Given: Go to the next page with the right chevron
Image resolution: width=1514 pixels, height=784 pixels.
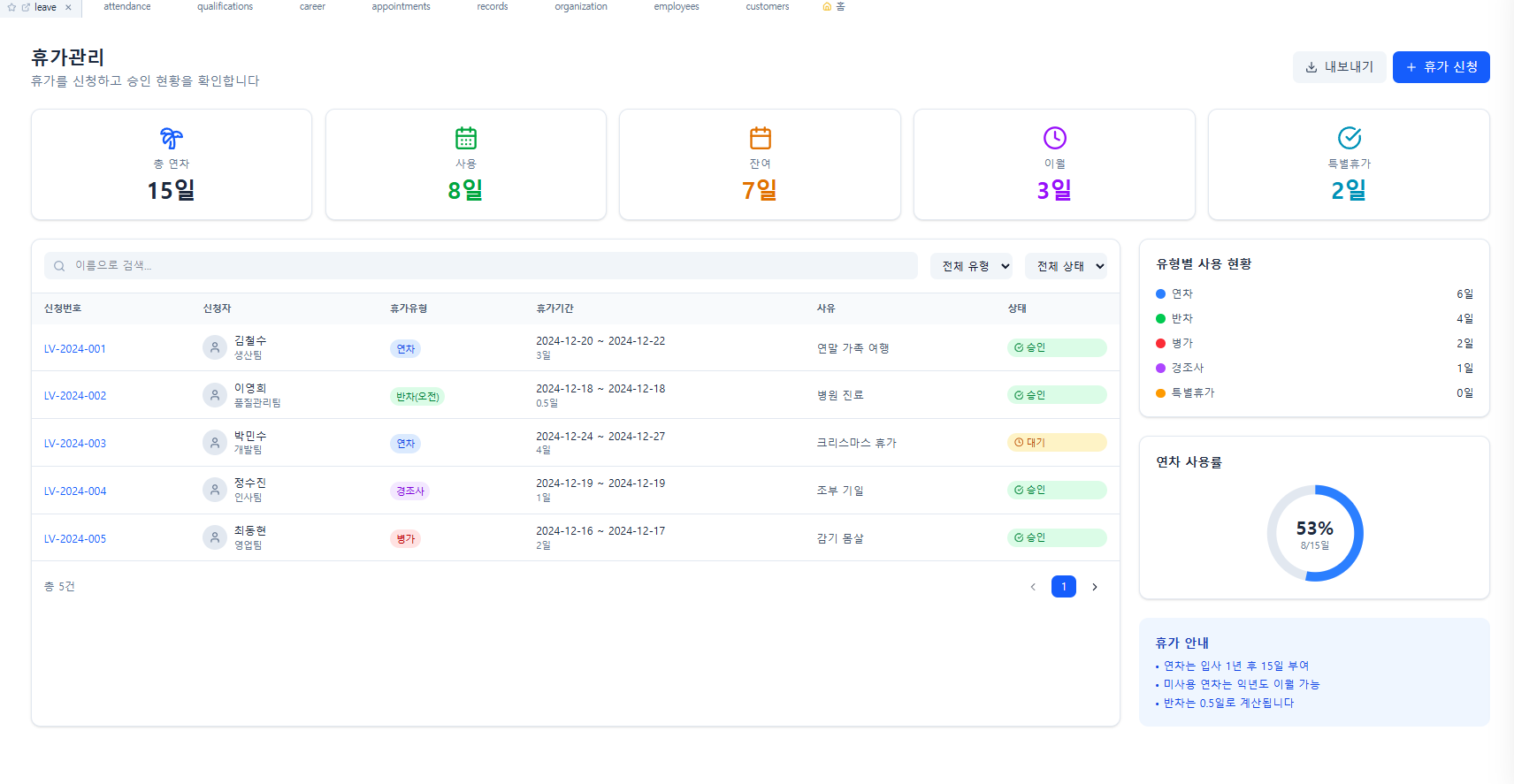Looking at the screenshot, I should [x=1095, y=587].
